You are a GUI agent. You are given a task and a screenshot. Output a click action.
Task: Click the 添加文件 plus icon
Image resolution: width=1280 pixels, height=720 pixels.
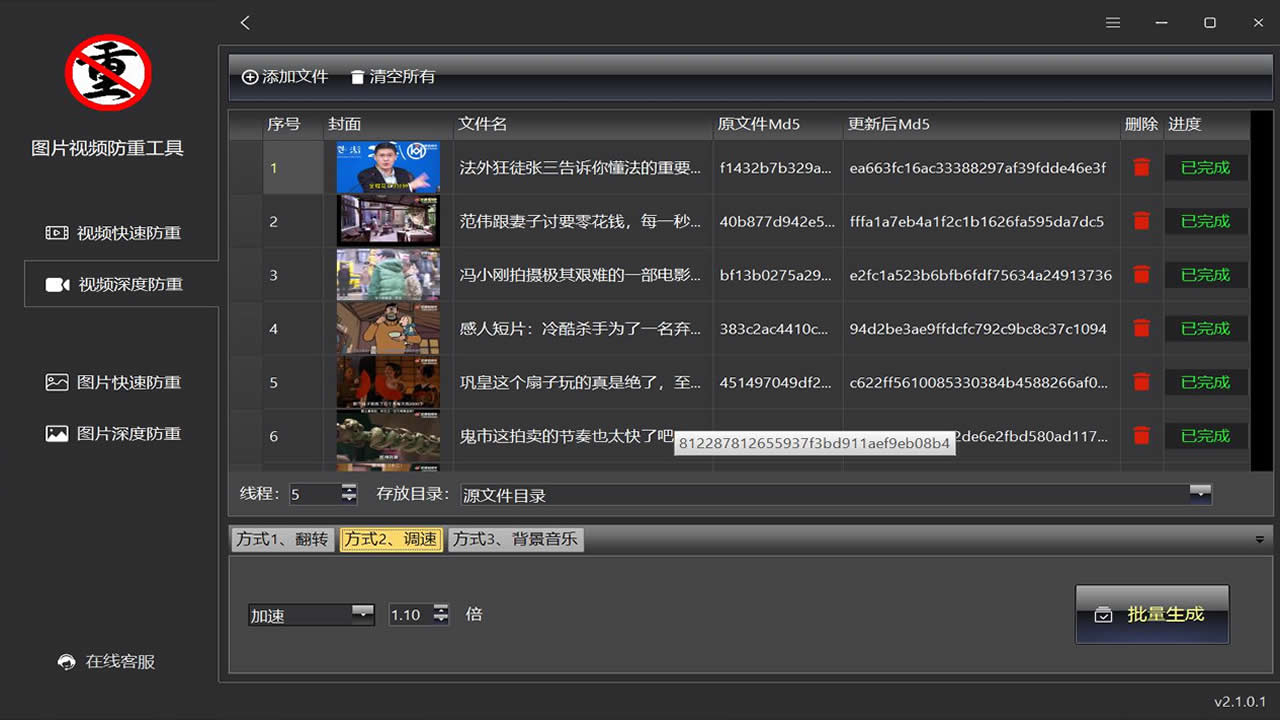coord(249,77)
